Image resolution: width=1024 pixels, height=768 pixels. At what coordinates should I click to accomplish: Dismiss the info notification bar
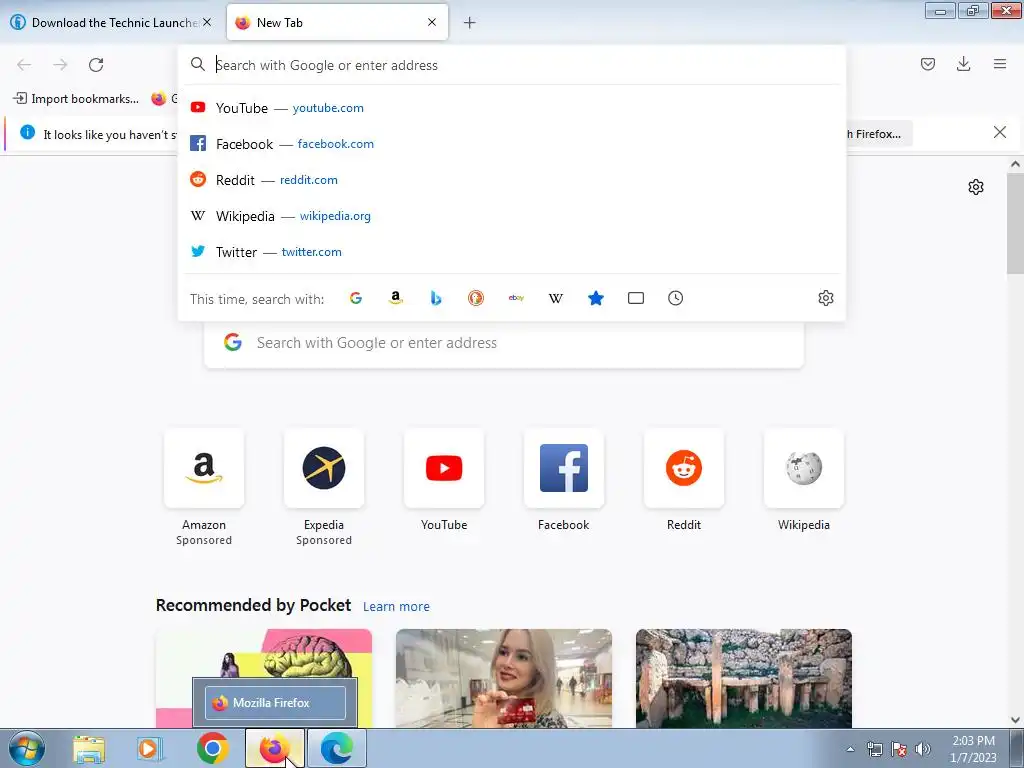pyautogui.click(x=999, y=133)
